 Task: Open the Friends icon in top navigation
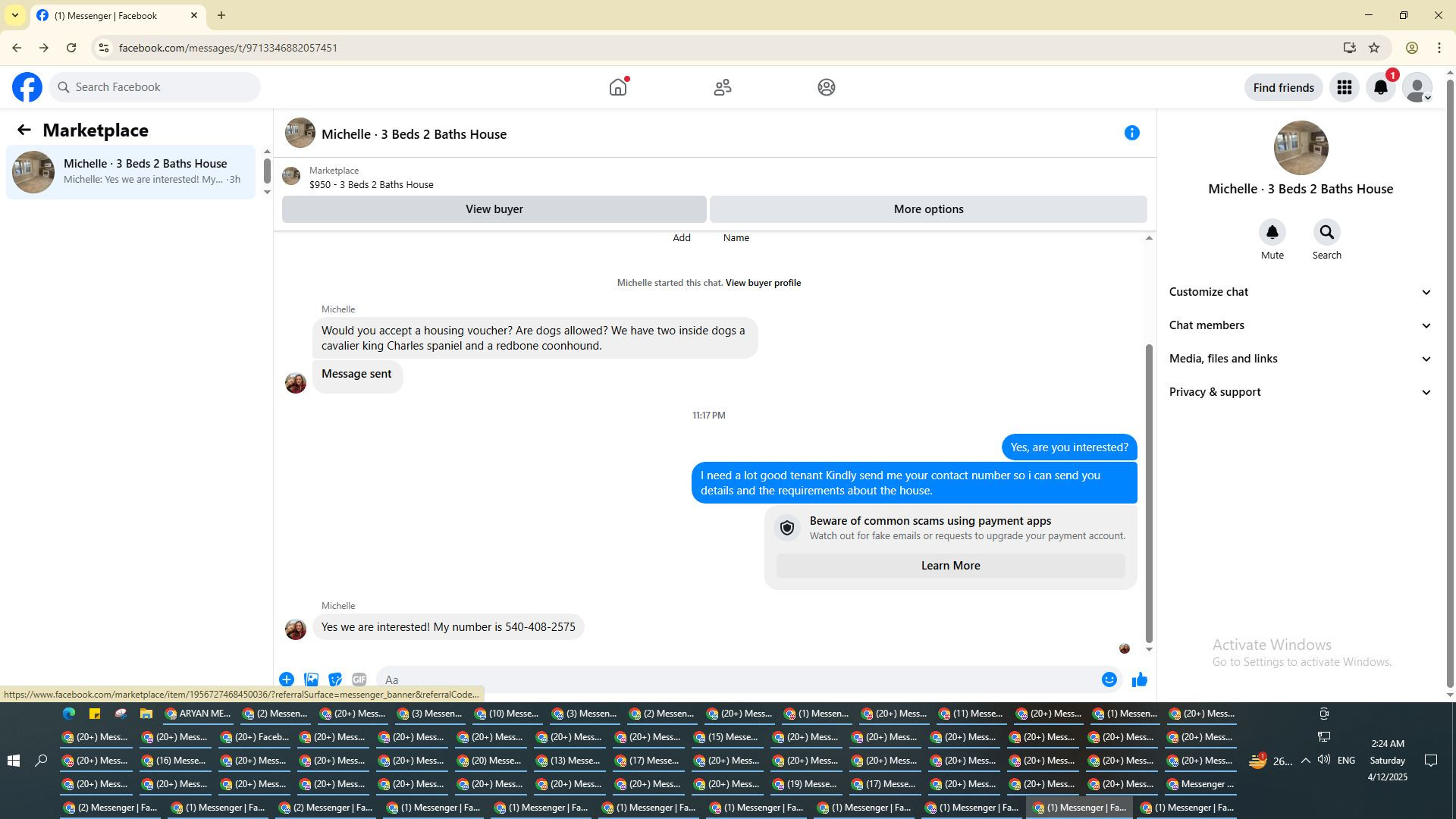[723, 87]
